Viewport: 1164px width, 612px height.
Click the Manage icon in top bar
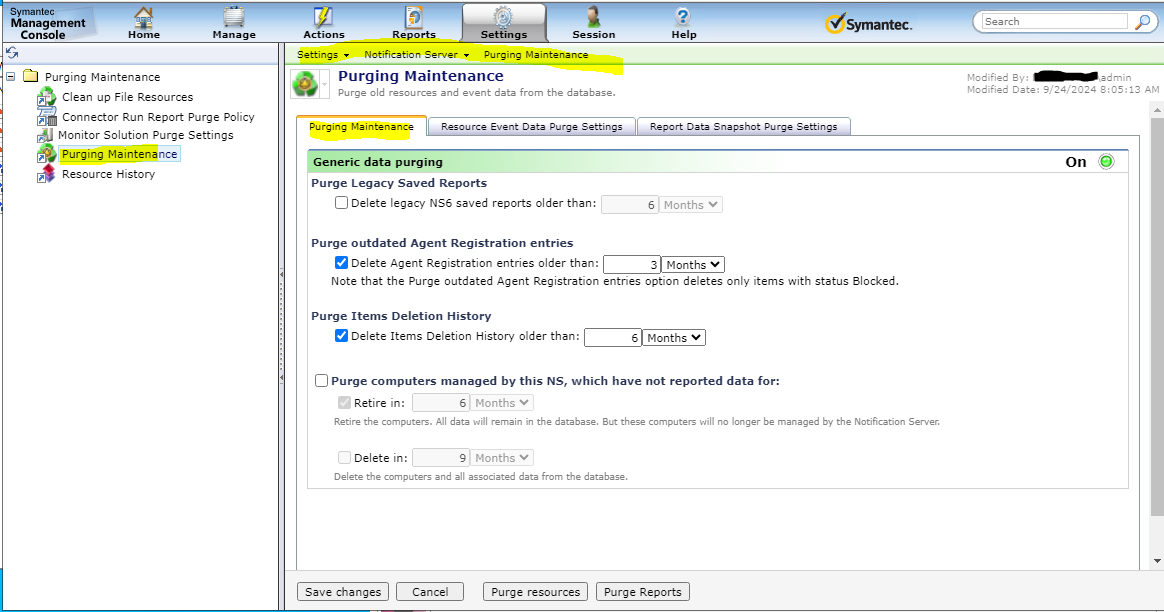pos(234,18)
